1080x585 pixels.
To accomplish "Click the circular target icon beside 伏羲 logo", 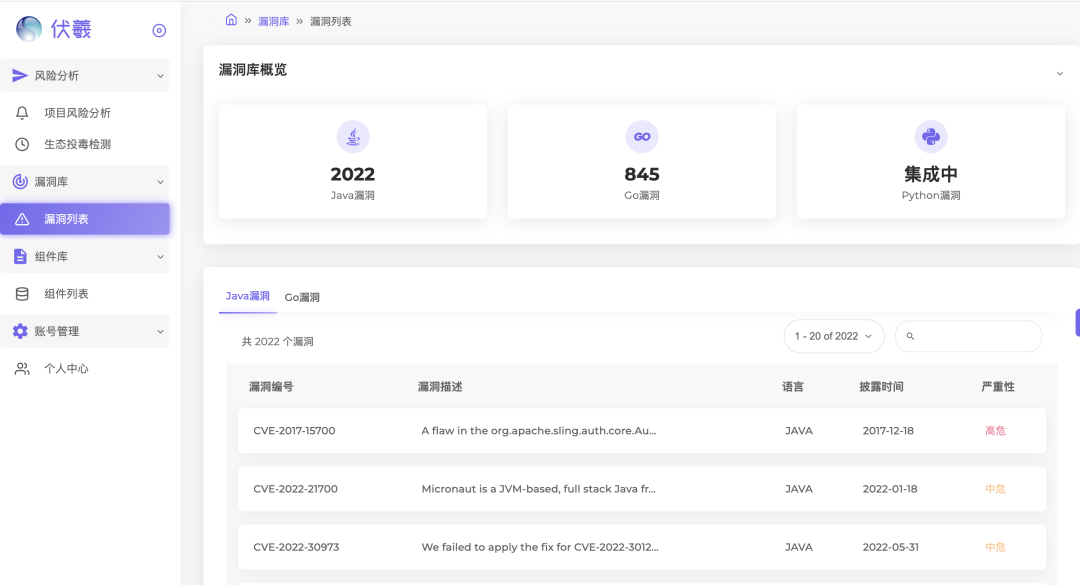I will (159, 30).
